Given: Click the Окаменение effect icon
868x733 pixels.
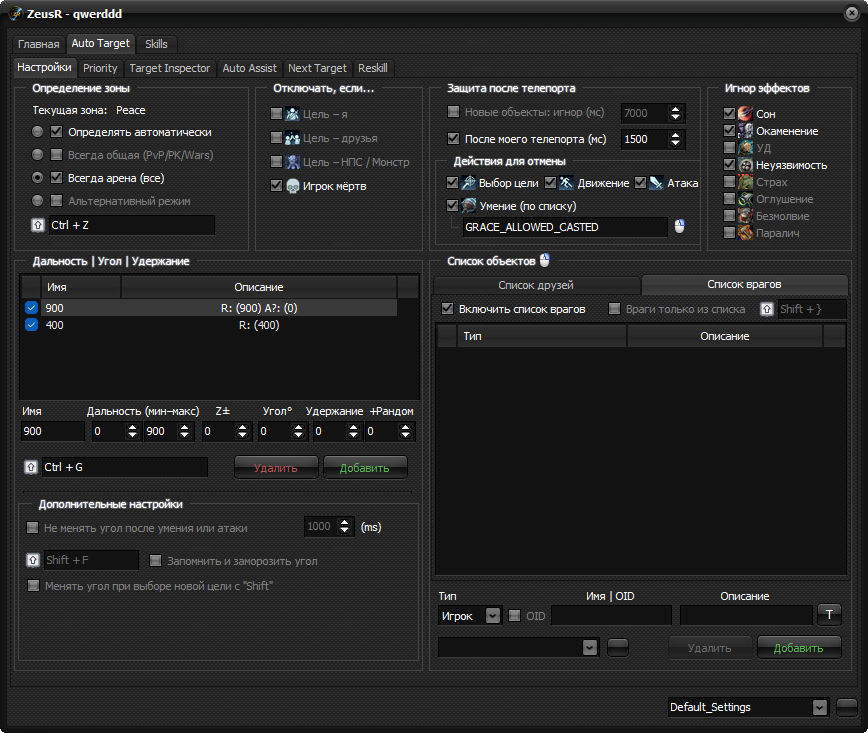Looking at the screenshot, I should point(745,131).
